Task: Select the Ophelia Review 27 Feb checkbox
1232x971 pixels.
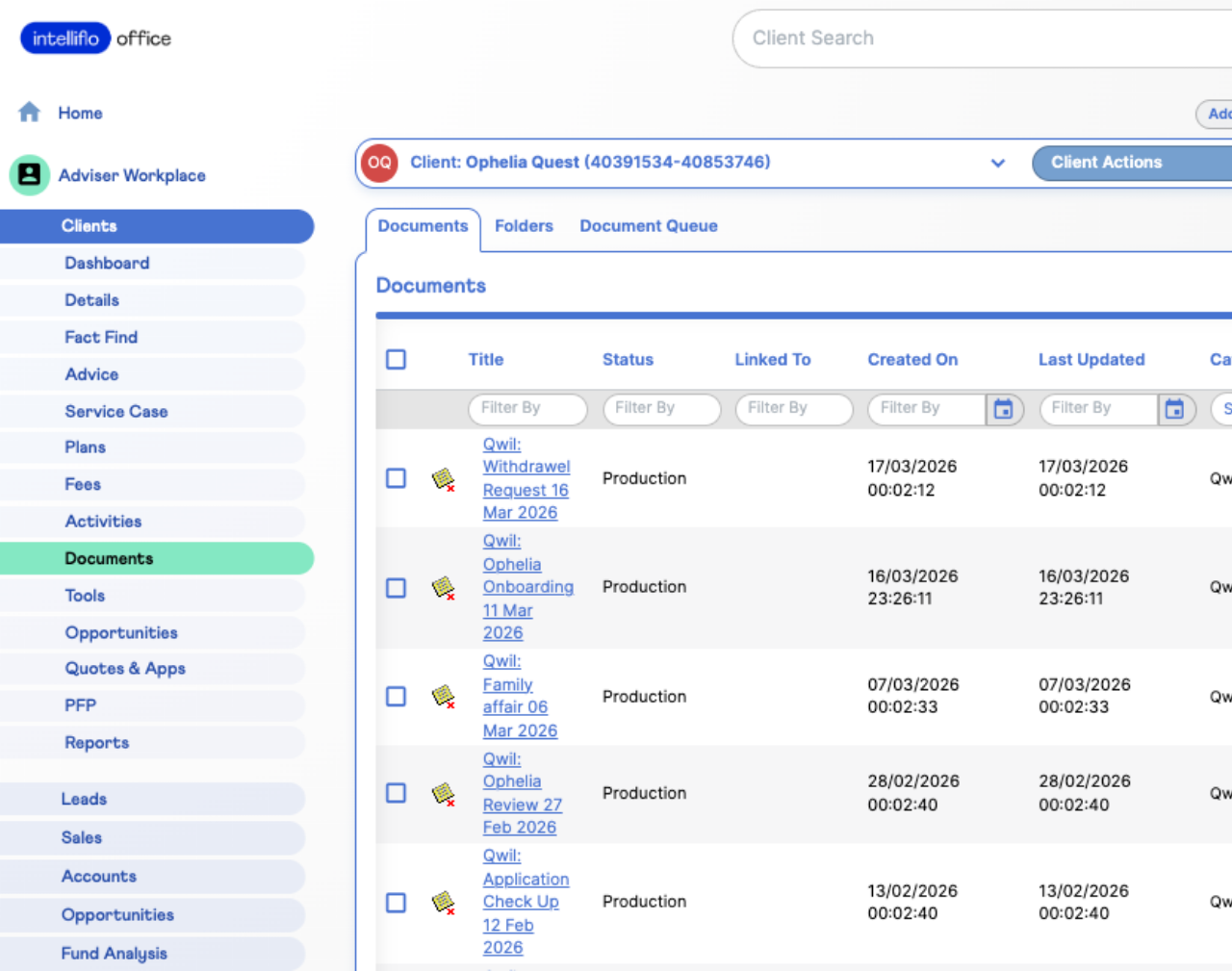Action: [396, 793]
